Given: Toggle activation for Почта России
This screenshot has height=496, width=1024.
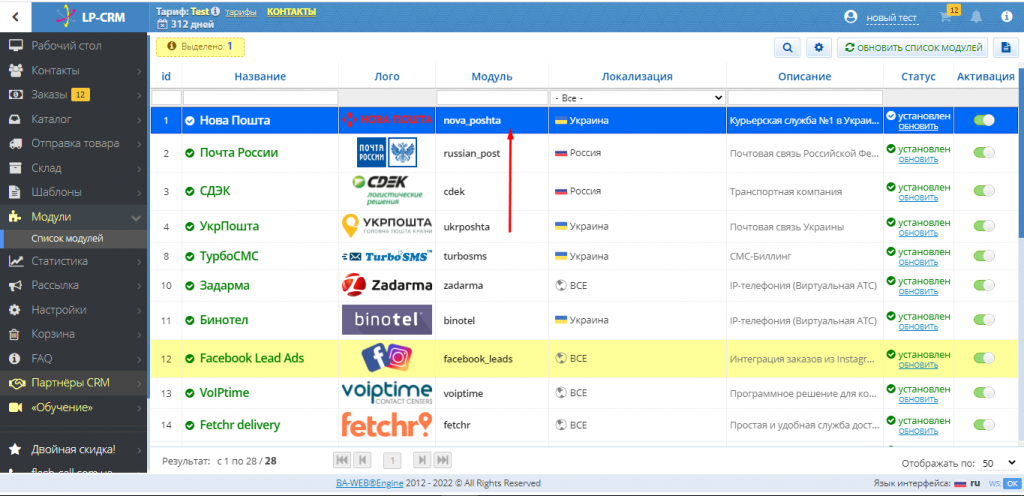Looking at the screenshot, I should 984,153.
